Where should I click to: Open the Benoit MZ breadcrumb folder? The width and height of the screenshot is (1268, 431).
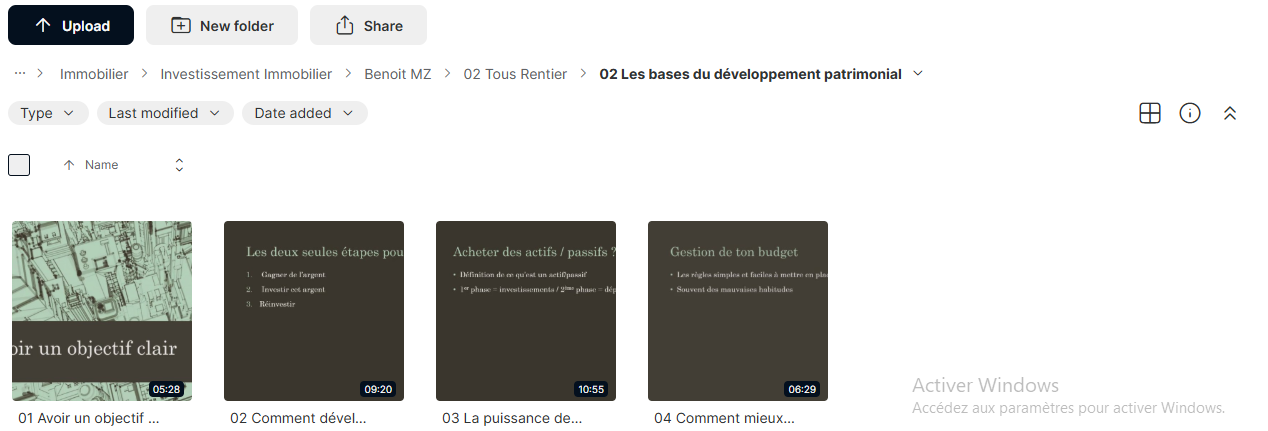[x=398, y=74]
